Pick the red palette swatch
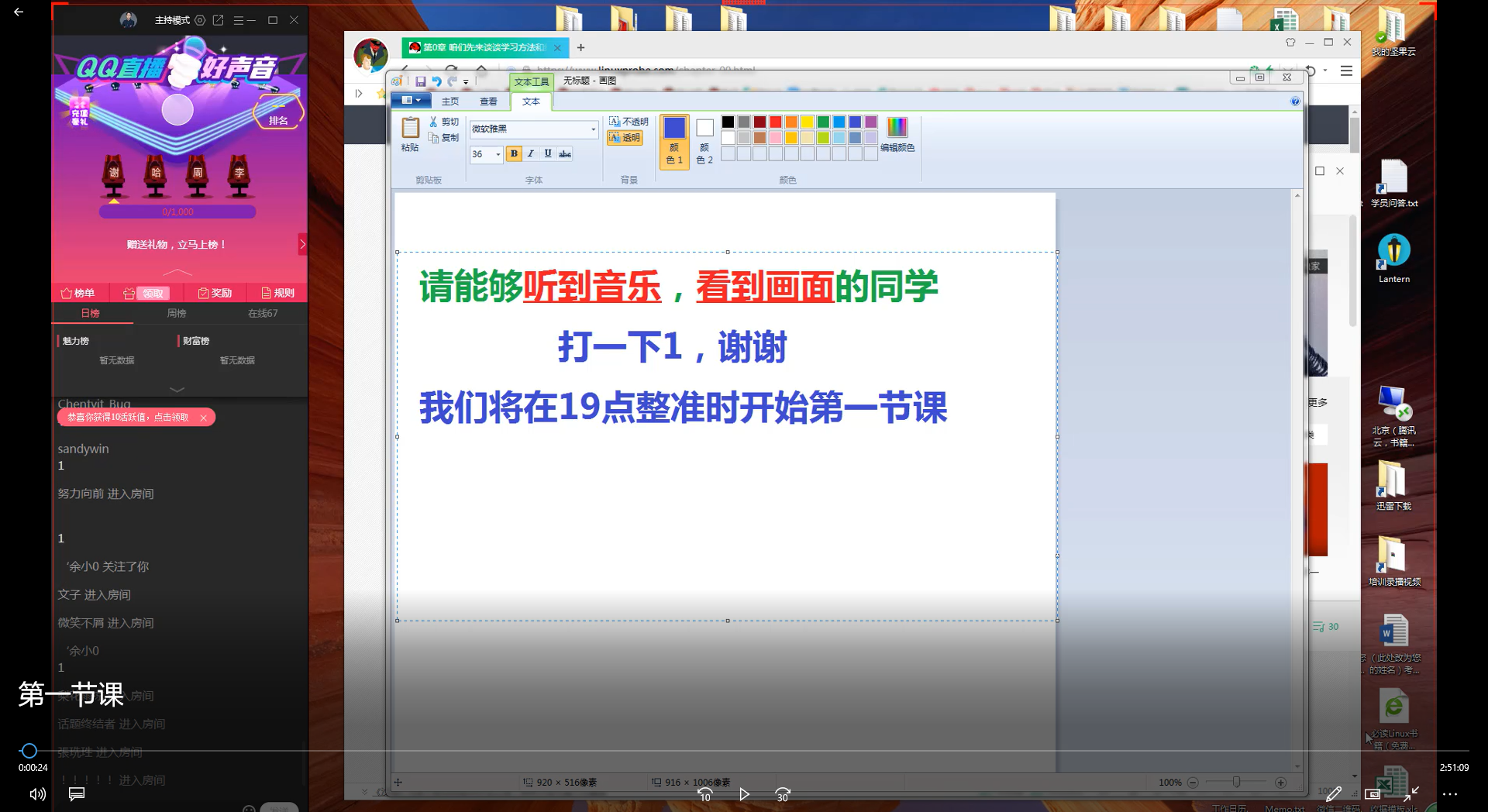Image resolution: width=1488 pixels, height=812 pixels. click(x=775, y=122)
